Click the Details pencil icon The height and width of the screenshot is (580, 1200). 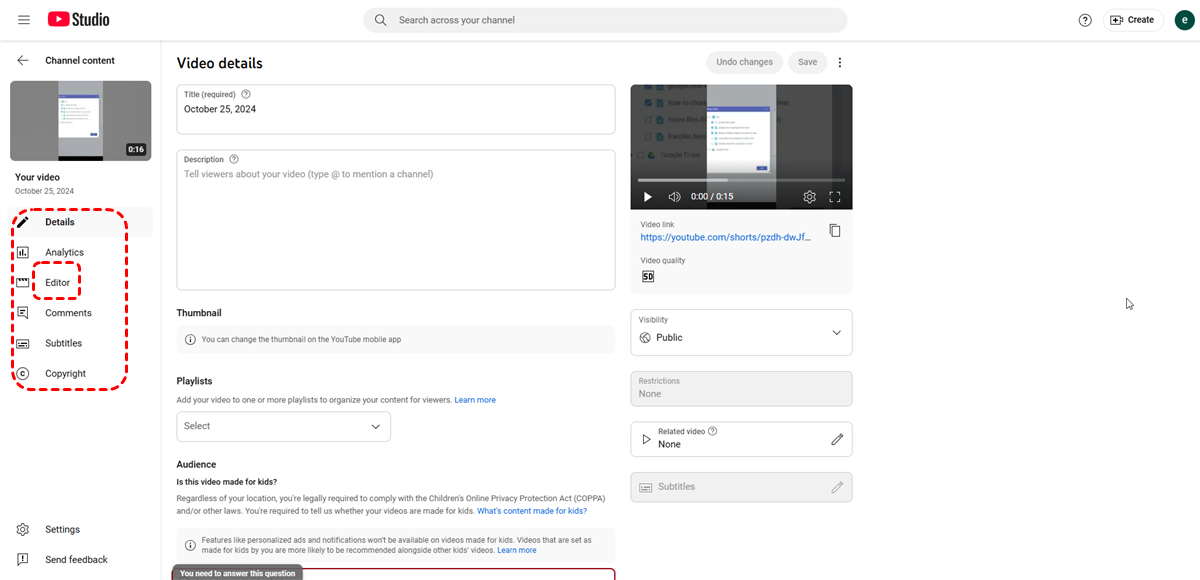[x=23, y=222]
